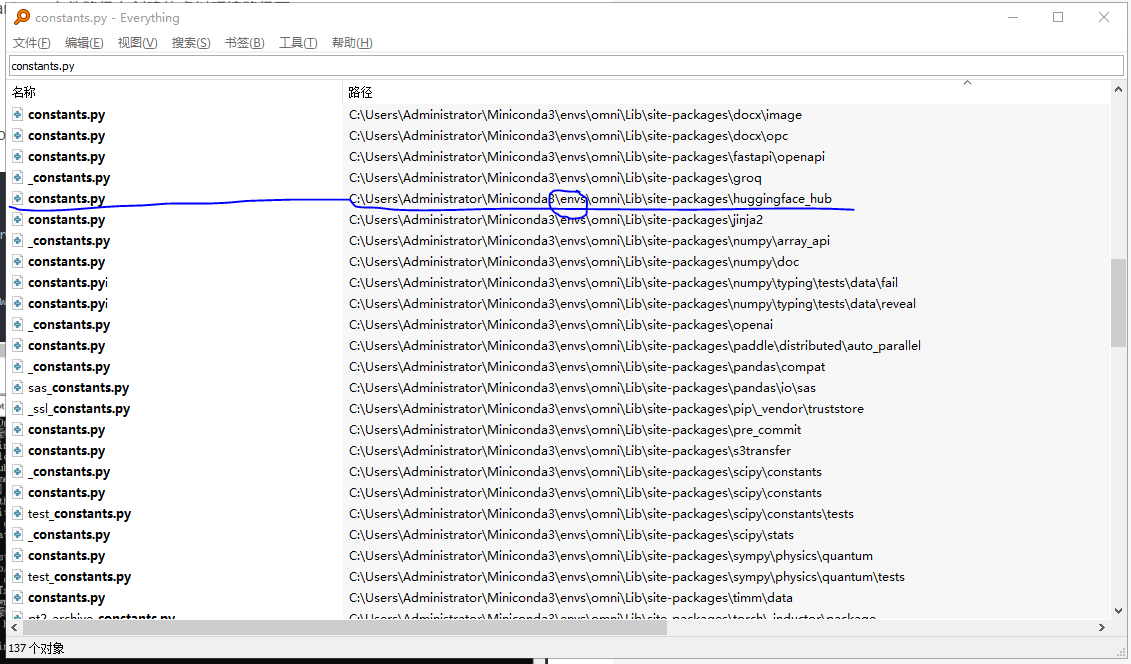Select file icon of constants.py in sympy\physics\quantum

pos(17,555)
